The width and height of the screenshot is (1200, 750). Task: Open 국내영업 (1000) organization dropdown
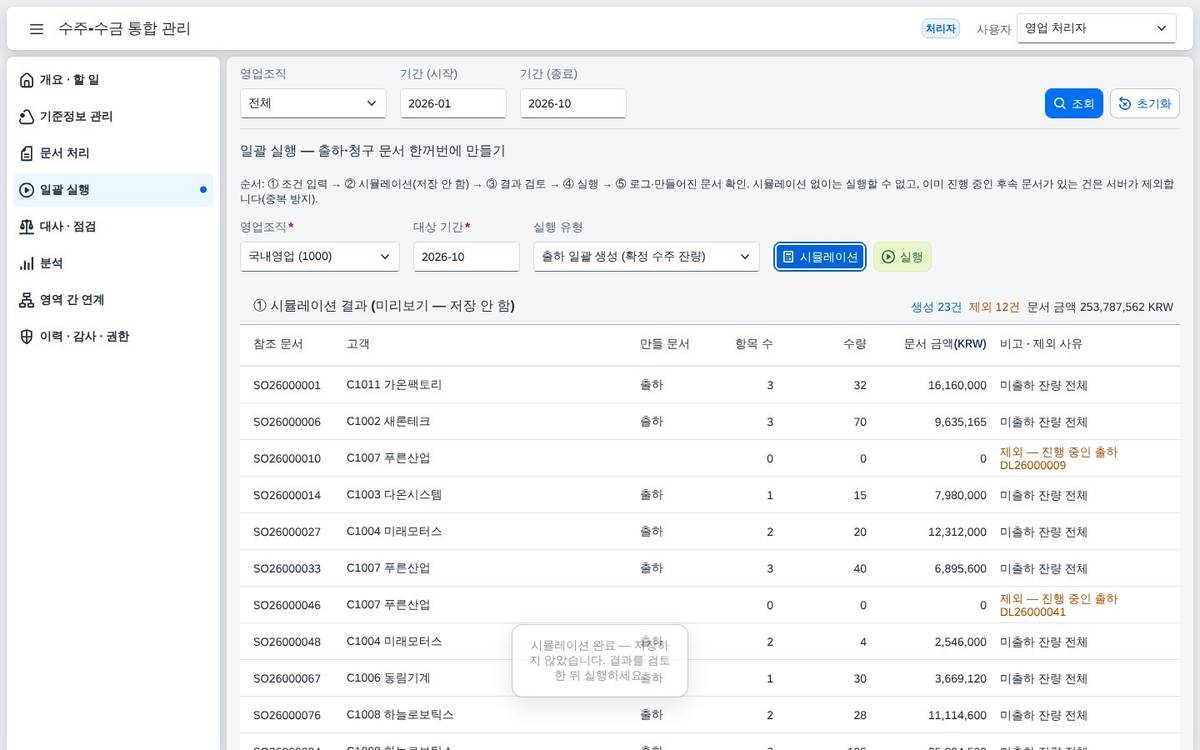pyautogui.click(x=320, y=256)
